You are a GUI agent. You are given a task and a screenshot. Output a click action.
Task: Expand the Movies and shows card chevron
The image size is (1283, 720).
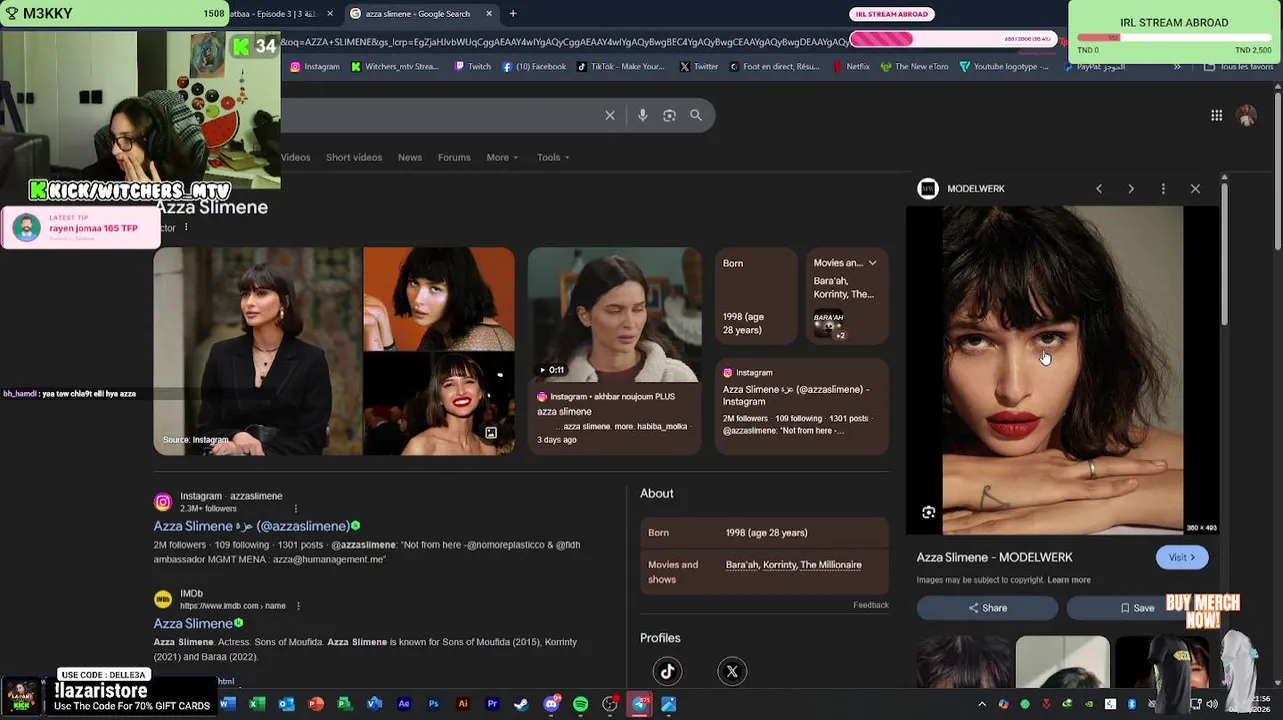pos(872,263)
